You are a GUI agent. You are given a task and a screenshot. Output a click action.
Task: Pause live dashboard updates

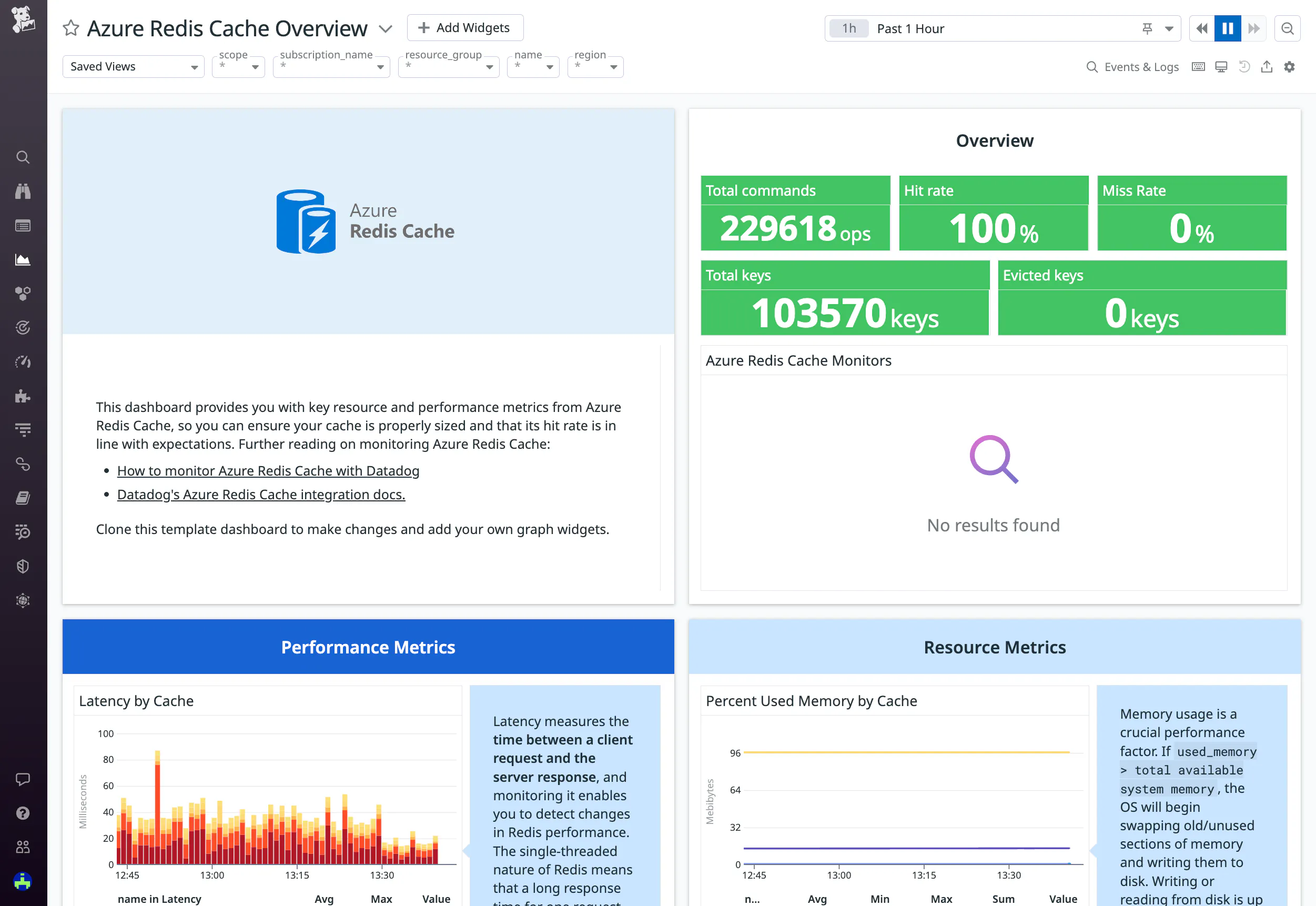1227,28
